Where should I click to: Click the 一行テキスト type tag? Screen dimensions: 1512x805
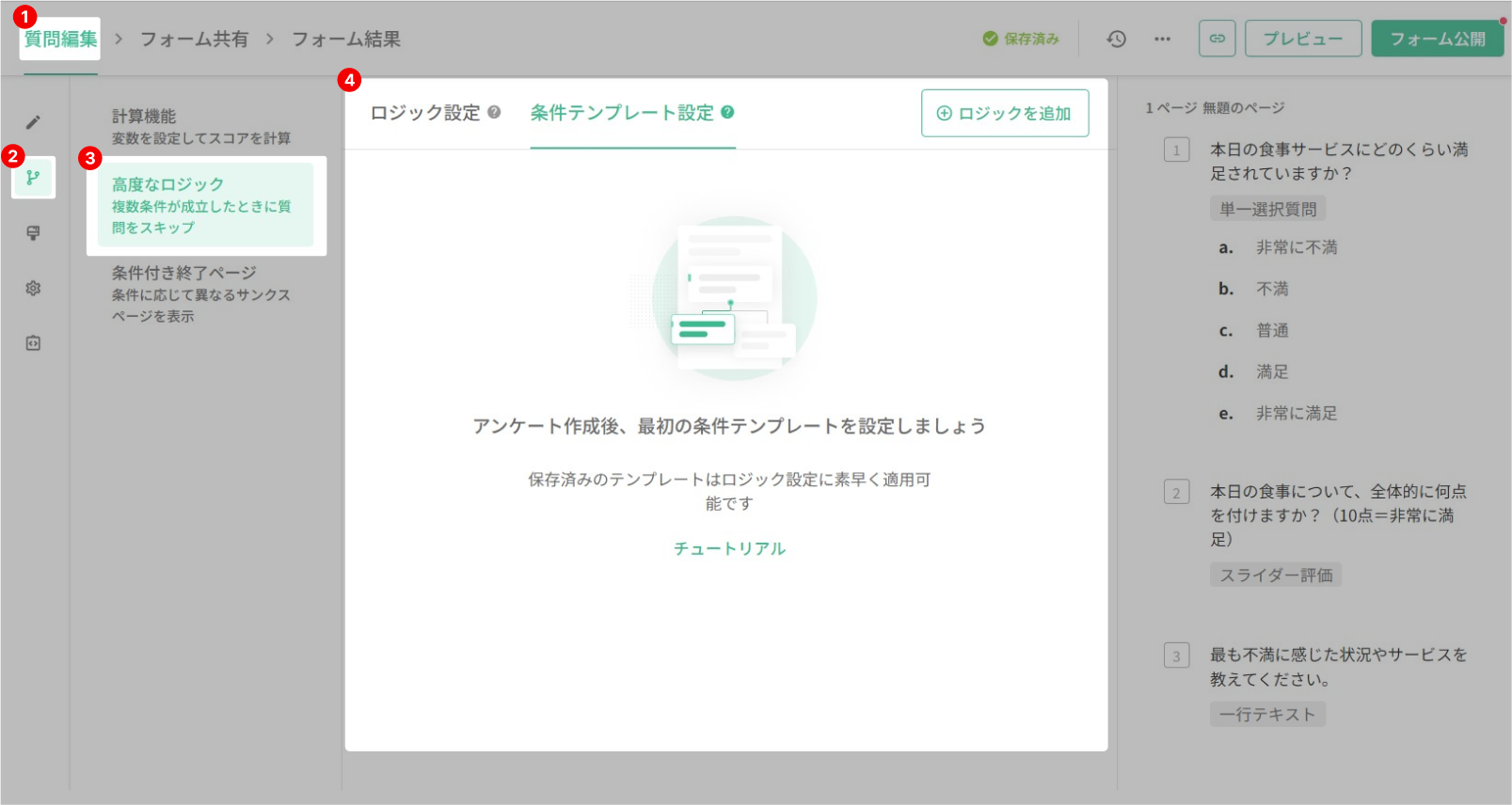click(1268, 714)
